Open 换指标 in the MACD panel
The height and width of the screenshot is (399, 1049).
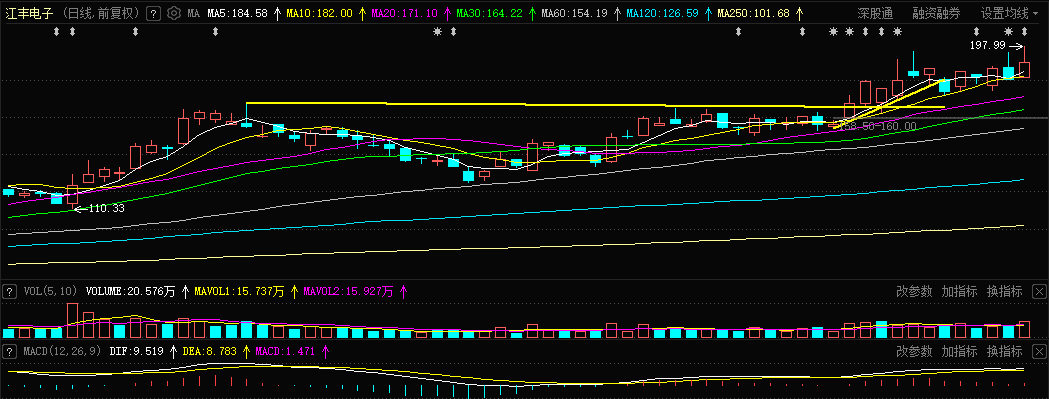click(x=1005, y=351)
